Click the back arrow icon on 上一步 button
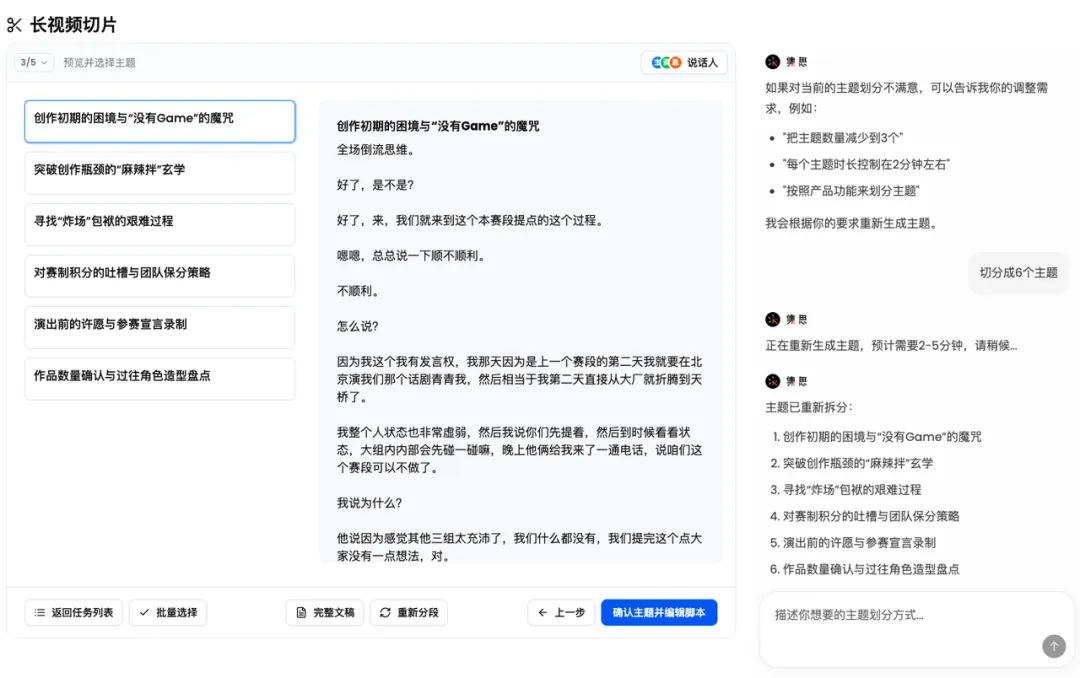The height and width of the screenshot is (678, 1080). [x=541, y=612]
